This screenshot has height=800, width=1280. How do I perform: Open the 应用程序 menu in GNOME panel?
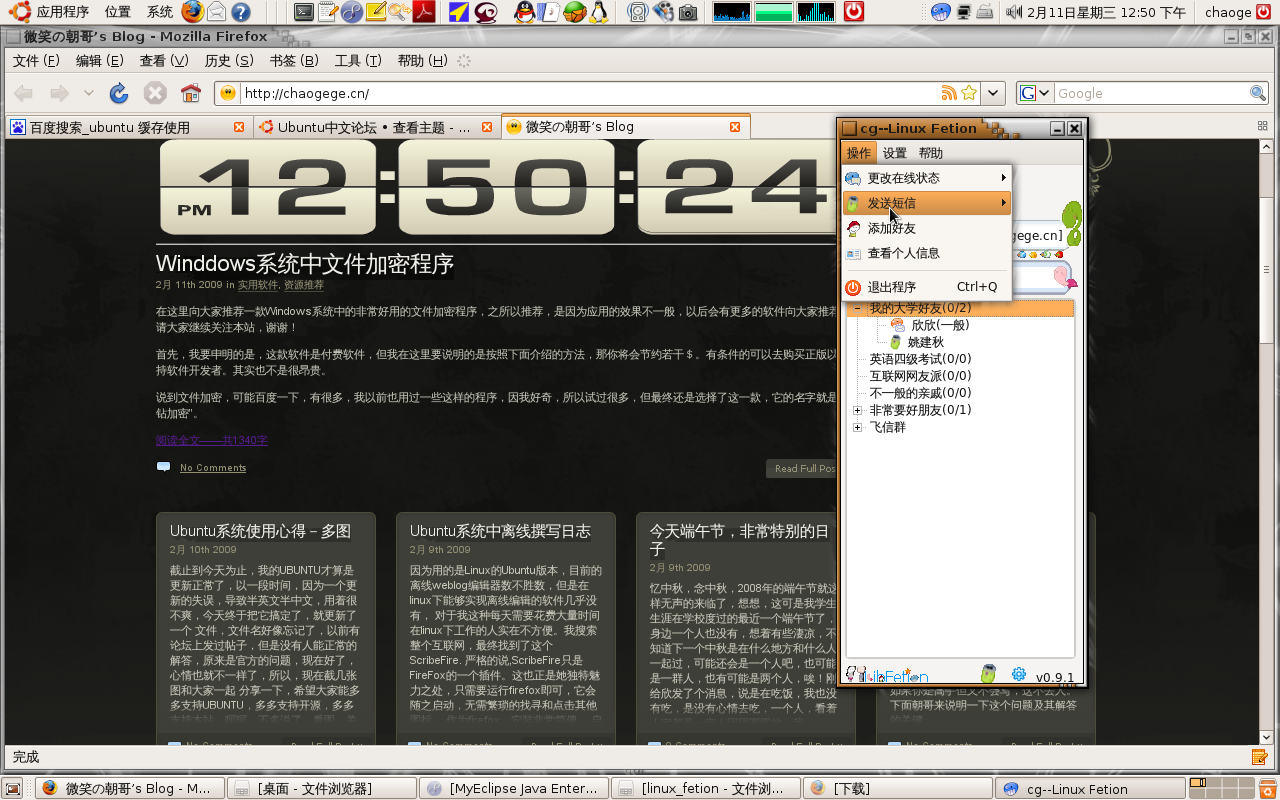pos(52,12)
